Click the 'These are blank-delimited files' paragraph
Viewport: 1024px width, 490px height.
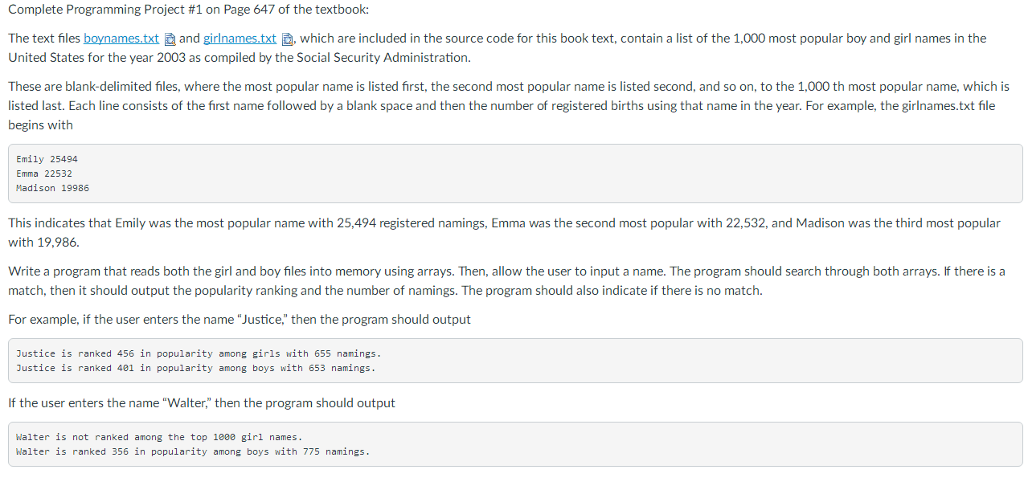[509, 105]
